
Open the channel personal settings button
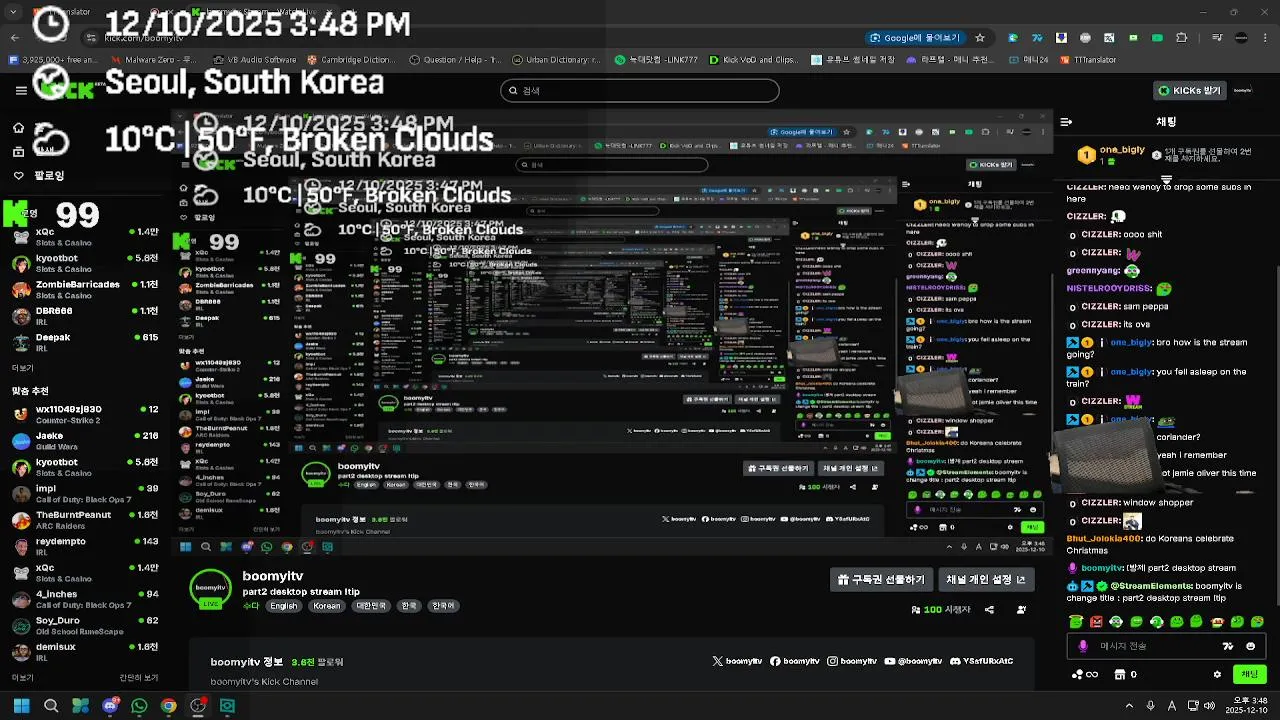985,579
